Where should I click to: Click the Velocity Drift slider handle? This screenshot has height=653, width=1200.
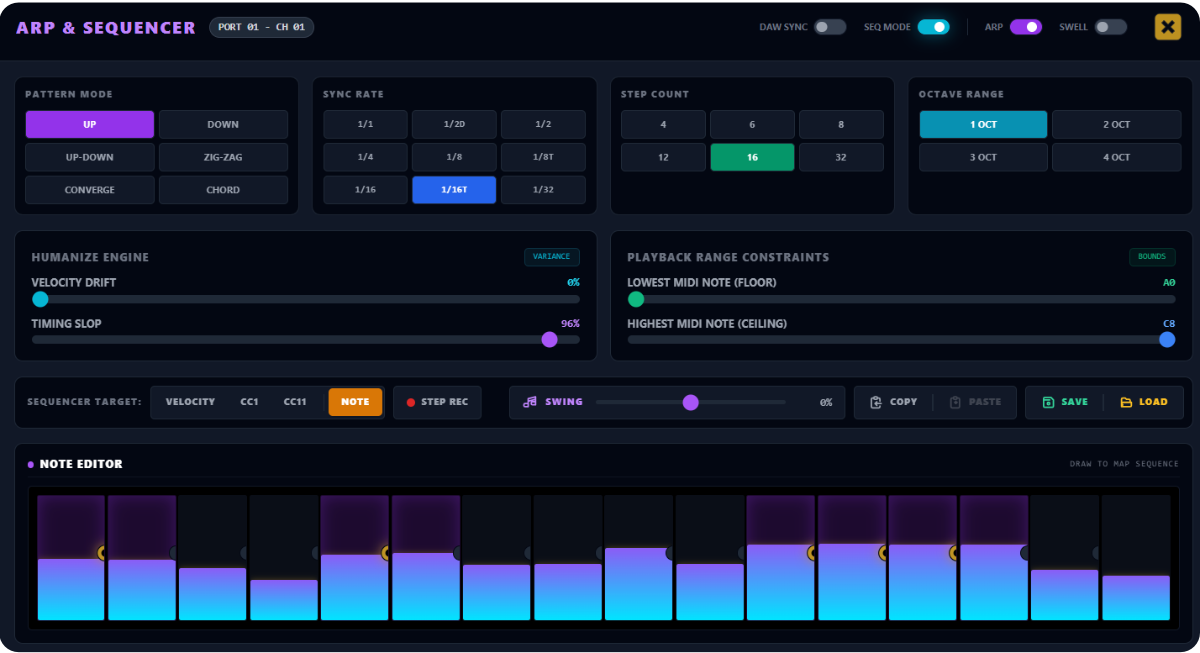tap(40, 298)
